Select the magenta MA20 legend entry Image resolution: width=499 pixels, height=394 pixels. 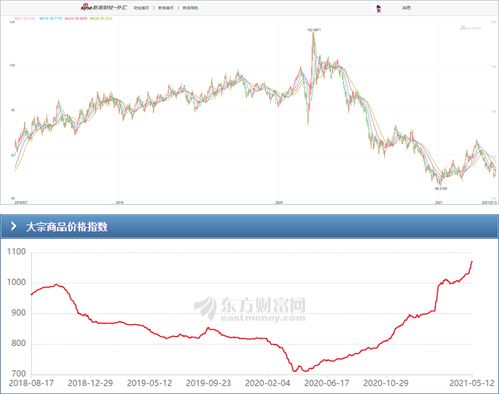pyautogui.click(x=76, y=19)
